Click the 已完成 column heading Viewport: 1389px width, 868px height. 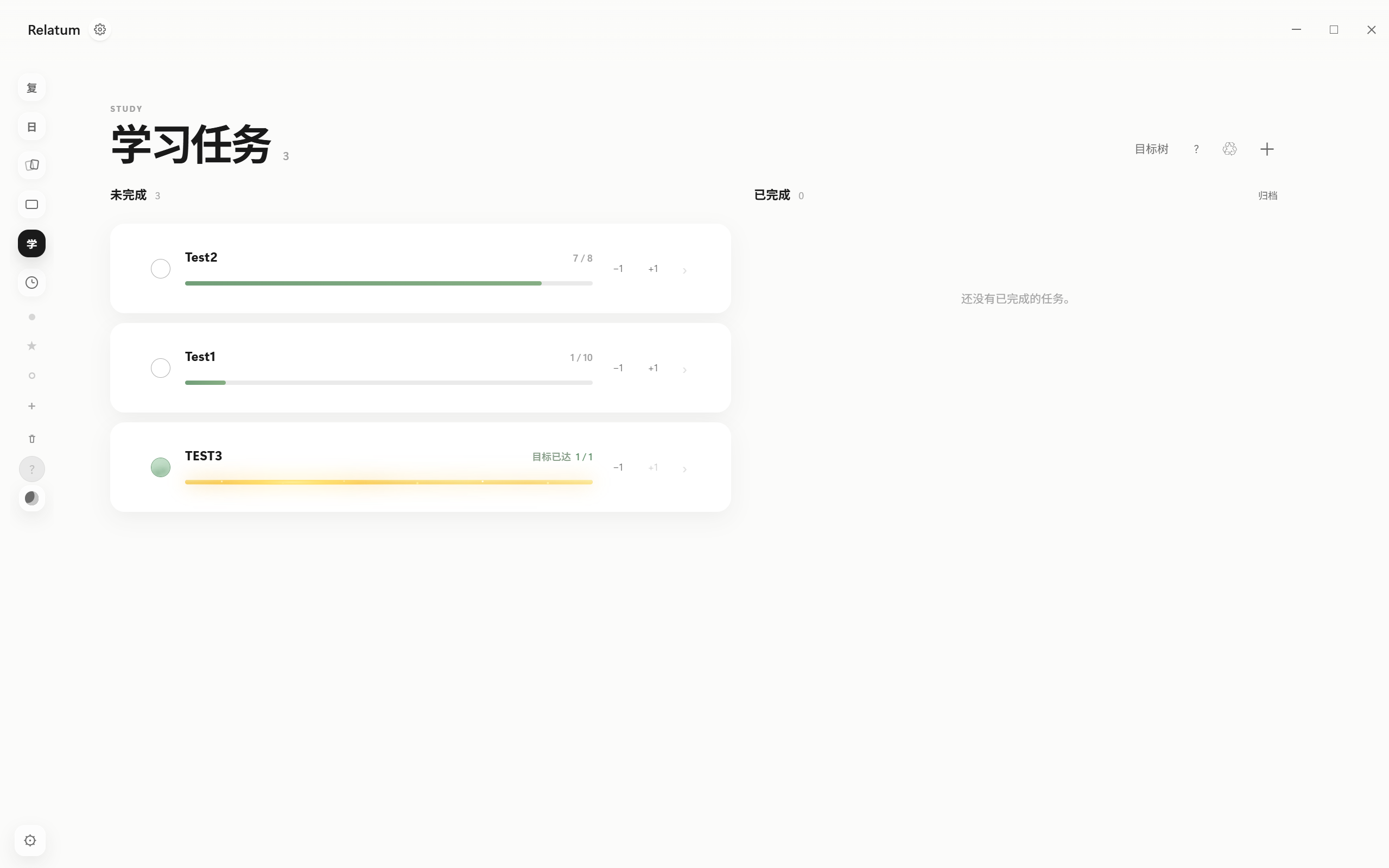[772, 195]
